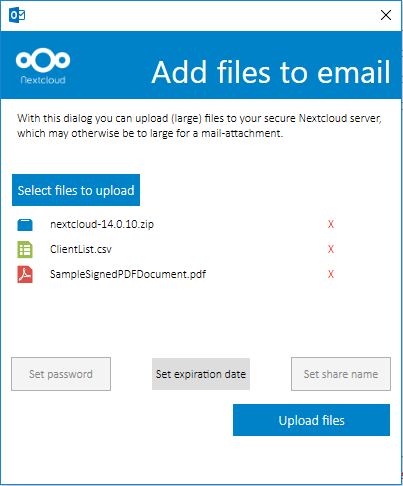403x486 pixels.
Task: Select the SampleSignedPDFDocument.pdf file name
Action: (x=128, y=274)
